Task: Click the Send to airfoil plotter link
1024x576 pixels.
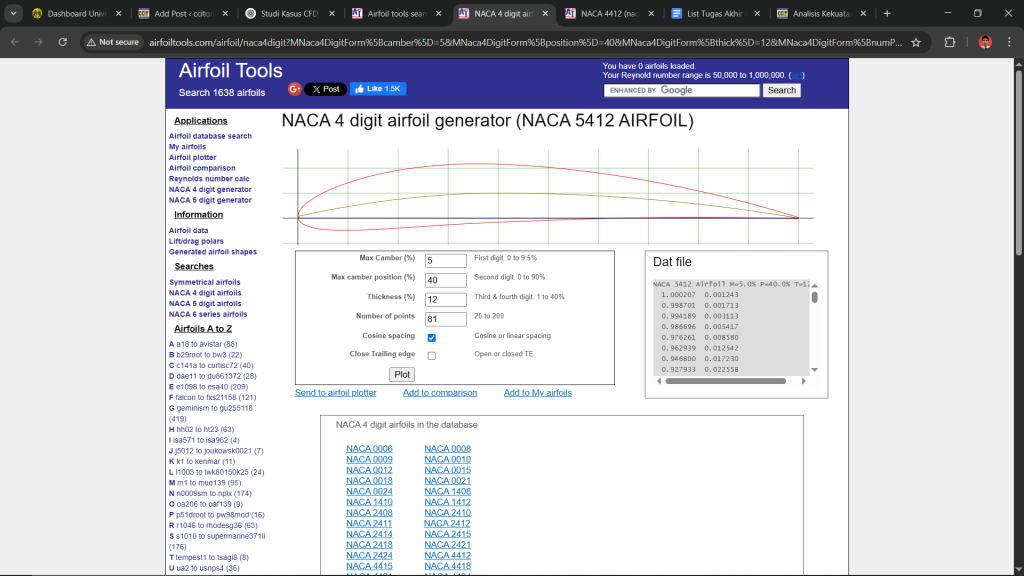Action: click(335, 393)
